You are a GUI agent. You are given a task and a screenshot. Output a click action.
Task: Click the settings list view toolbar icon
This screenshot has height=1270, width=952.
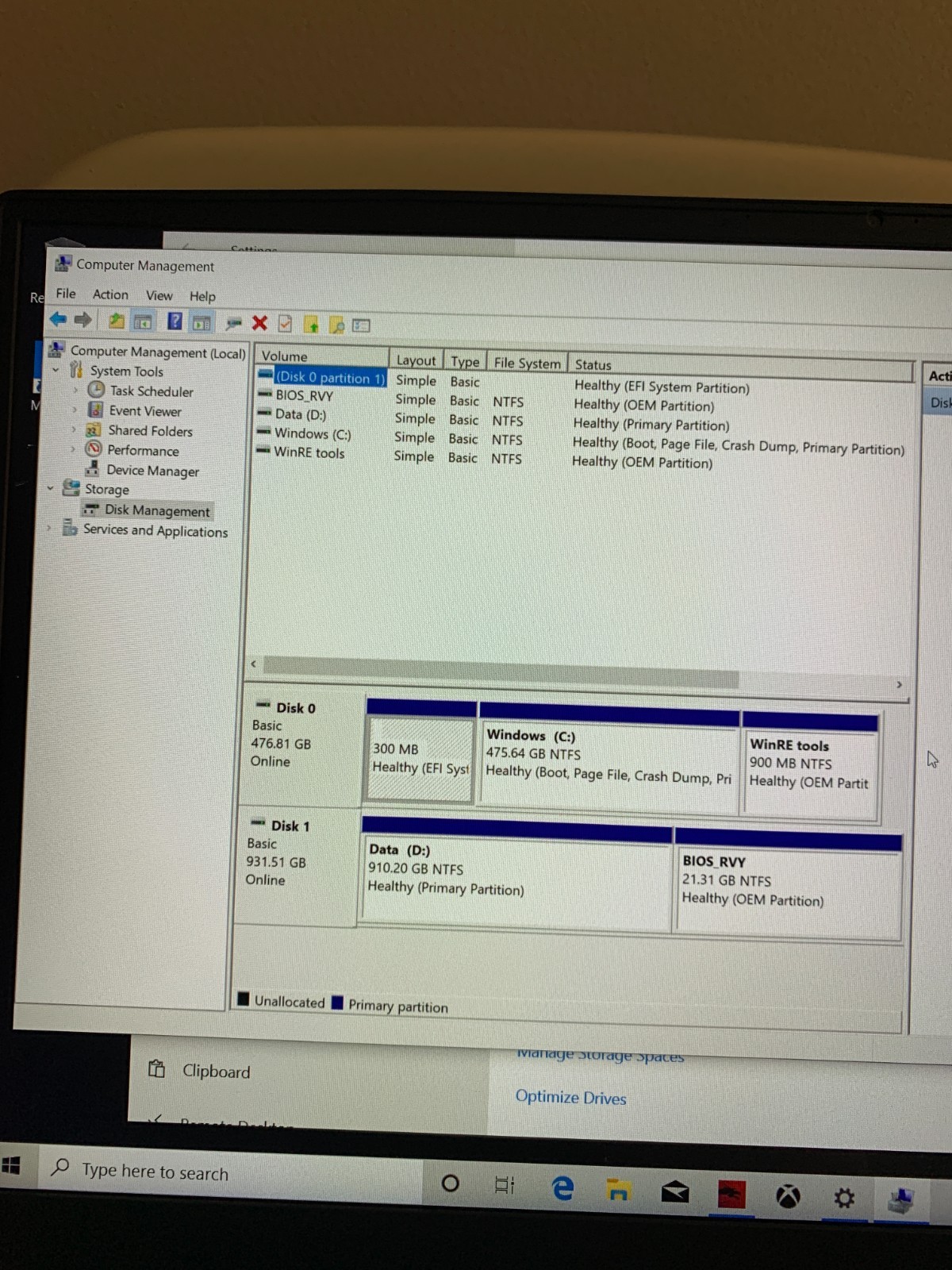click(362, 325)
